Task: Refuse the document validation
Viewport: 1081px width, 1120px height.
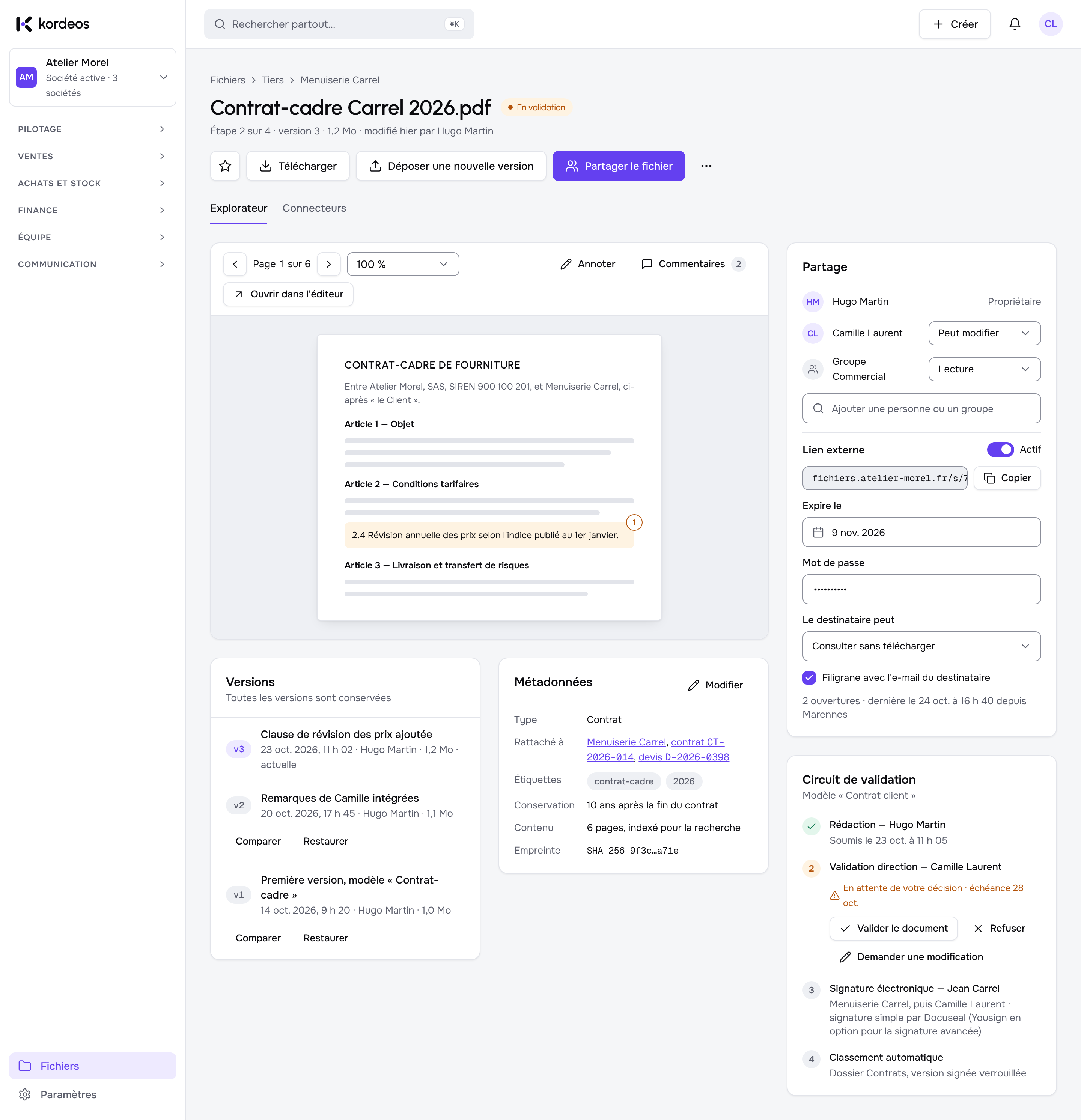Action: (x=999, y=928)
